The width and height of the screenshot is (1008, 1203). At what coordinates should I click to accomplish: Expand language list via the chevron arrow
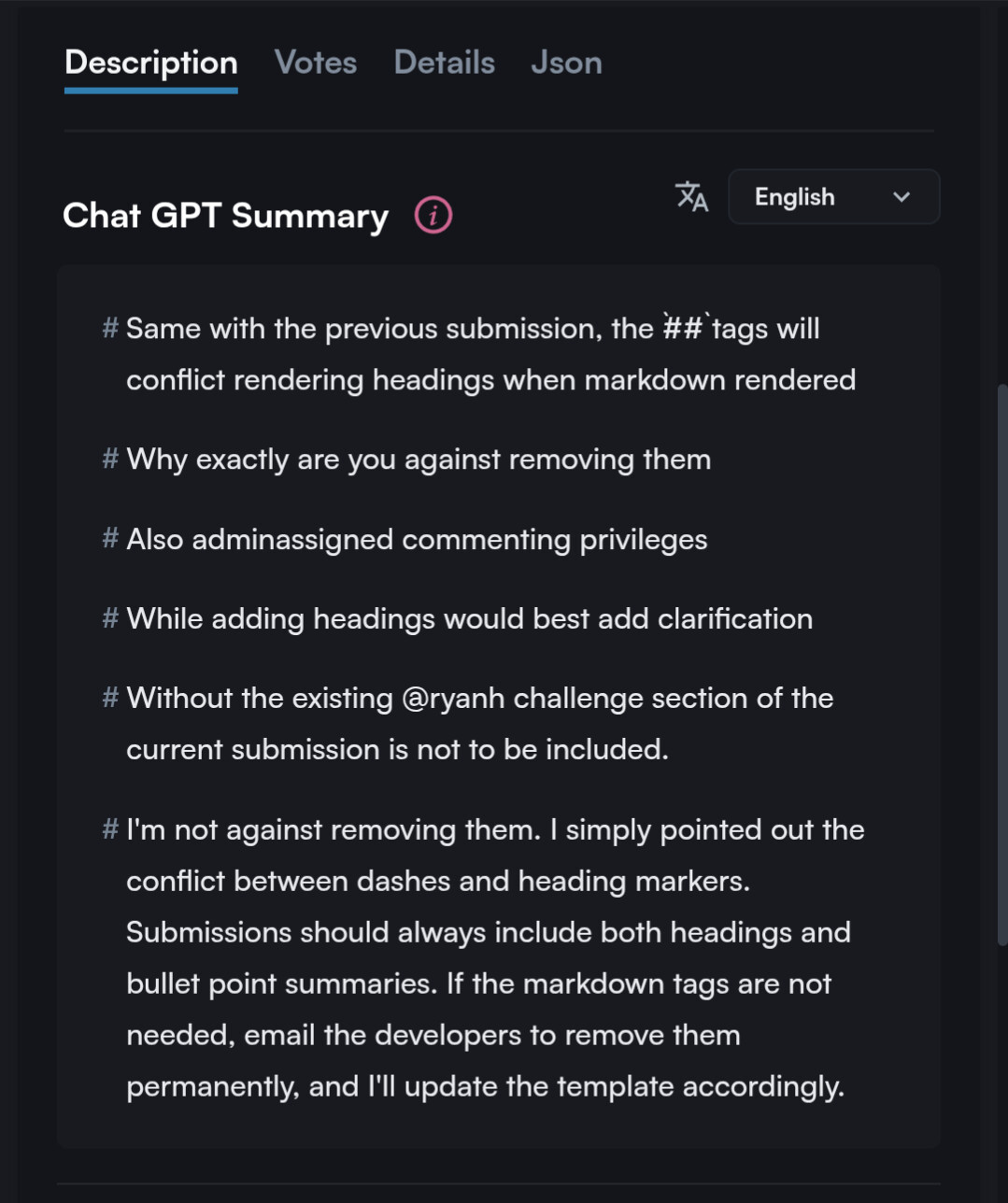902,197
